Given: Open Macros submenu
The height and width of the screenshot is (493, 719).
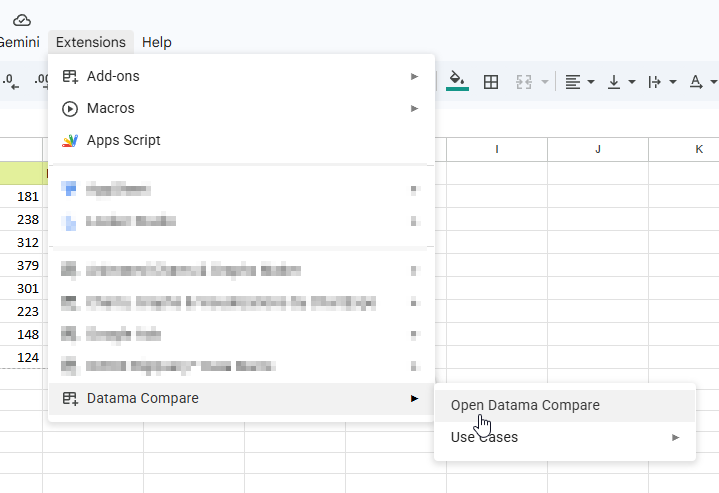Looking at the screenshot, I should tap(241, 108).
